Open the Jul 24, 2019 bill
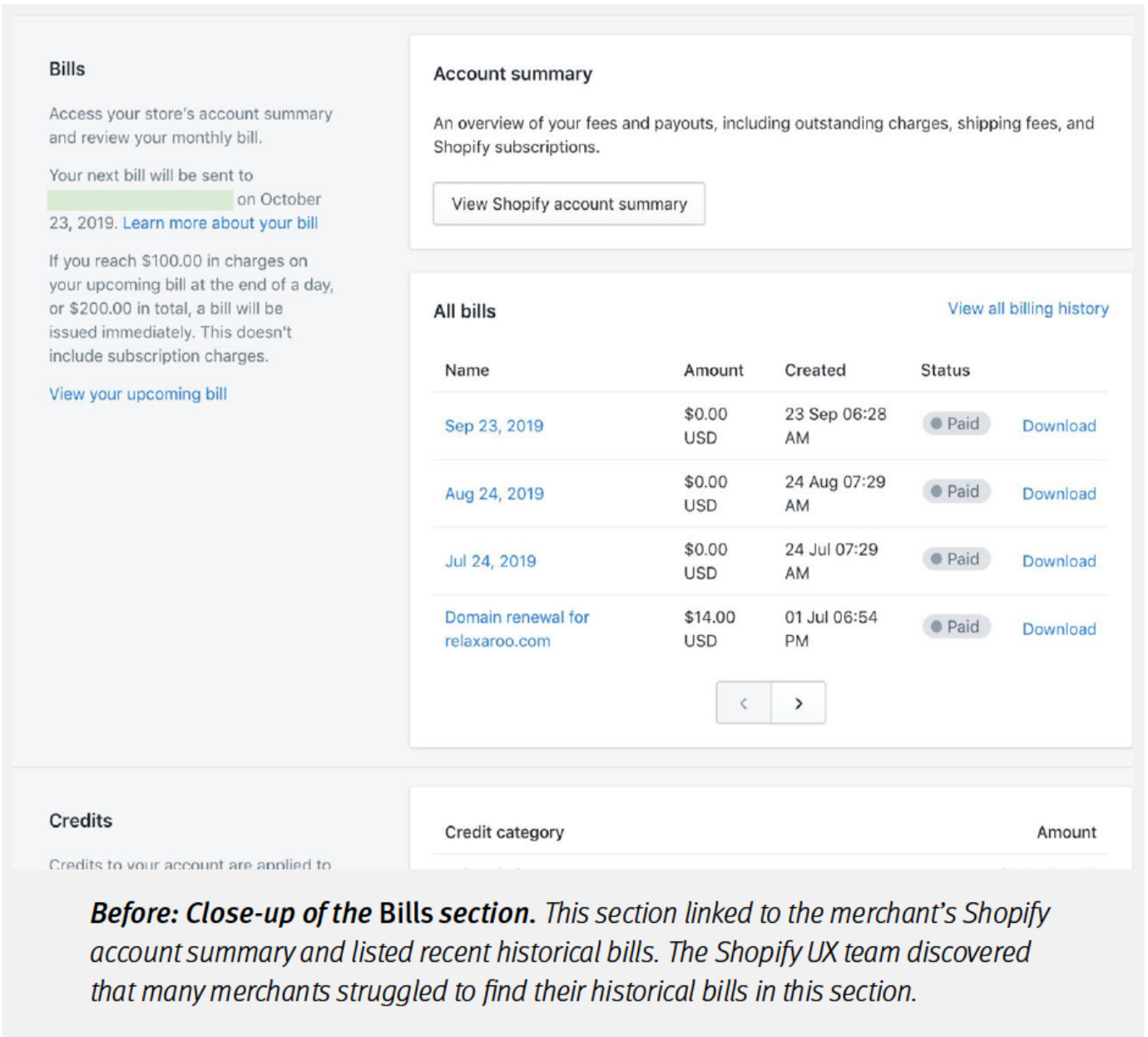Image resolution: width=1148 pixels, height=1037 pixels. [x=490, y=562]
